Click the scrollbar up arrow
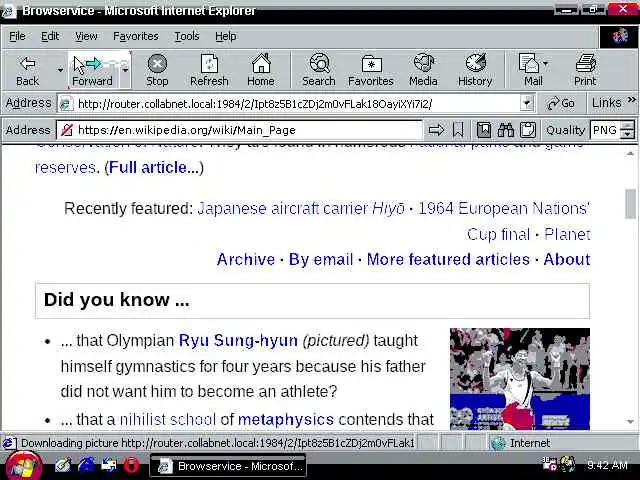Viewport: 640px width, 480px height. point(630,153)
